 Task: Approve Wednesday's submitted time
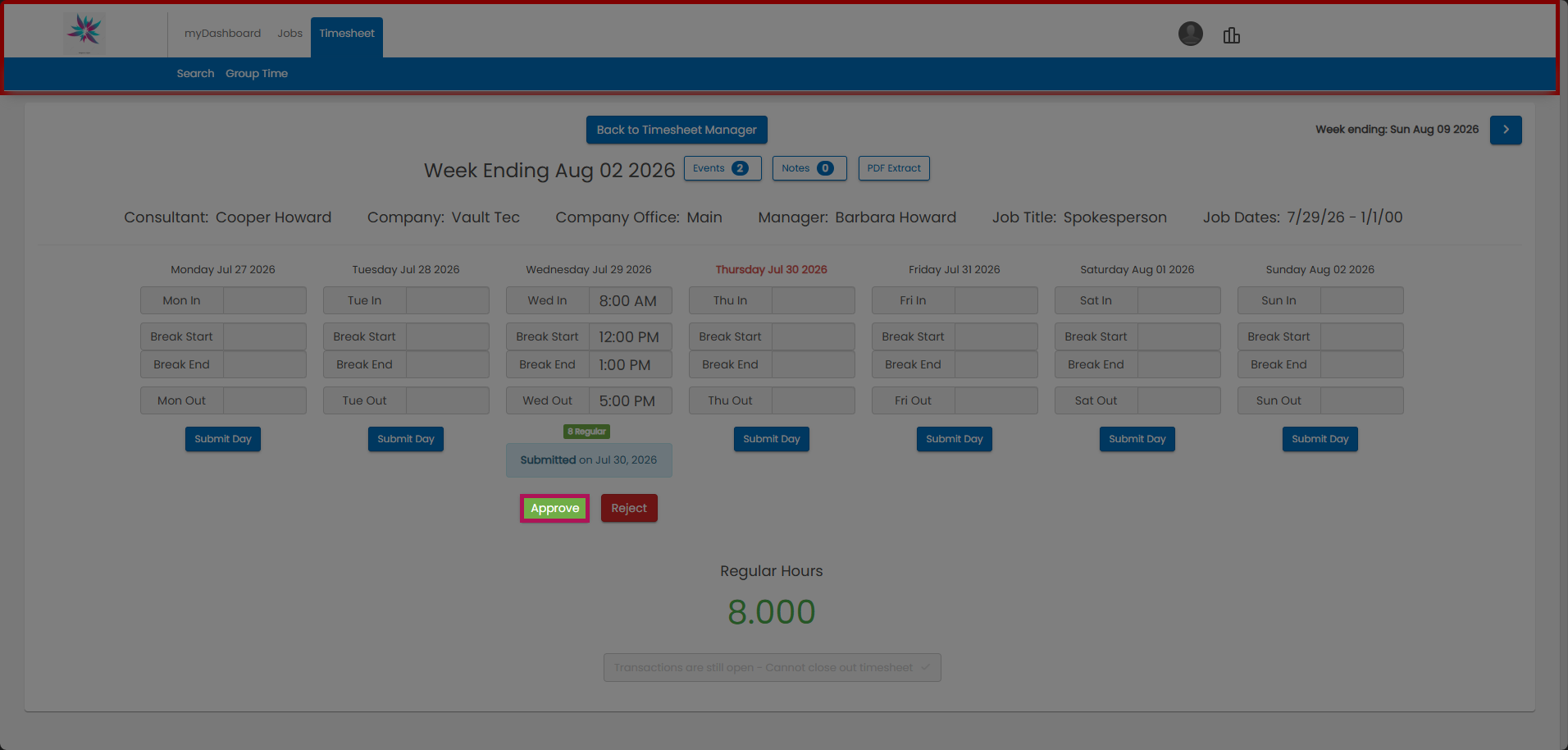pos(554,508)
